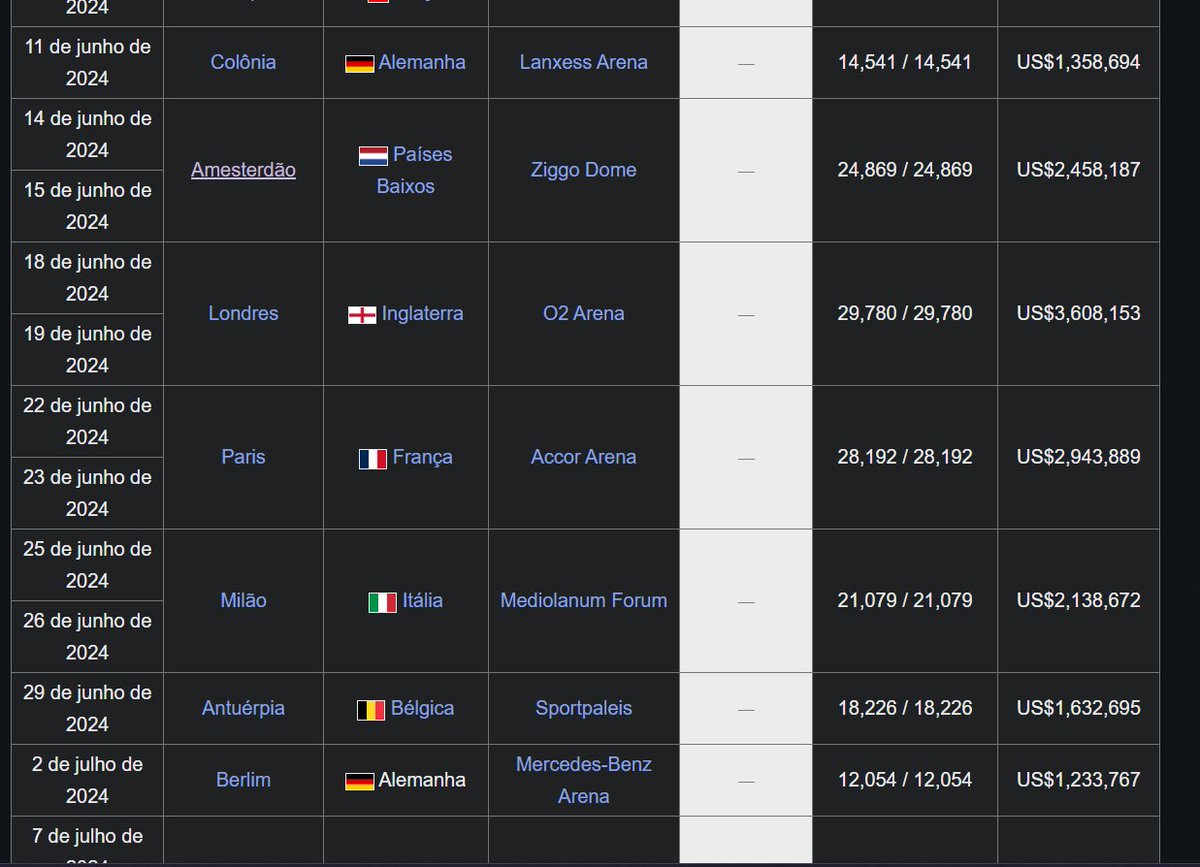Click the Netherlands flag beside Países Baixos
The height and width of the screenshot is (867, 1200).
[x=373, y=155]
